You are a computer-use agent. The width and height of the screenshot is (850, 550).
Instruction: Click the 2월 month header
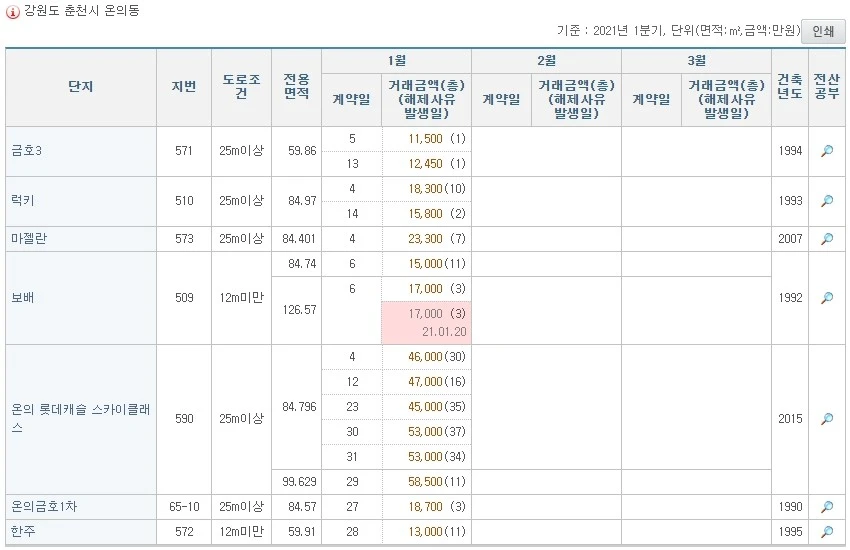[x=546, y=61]
